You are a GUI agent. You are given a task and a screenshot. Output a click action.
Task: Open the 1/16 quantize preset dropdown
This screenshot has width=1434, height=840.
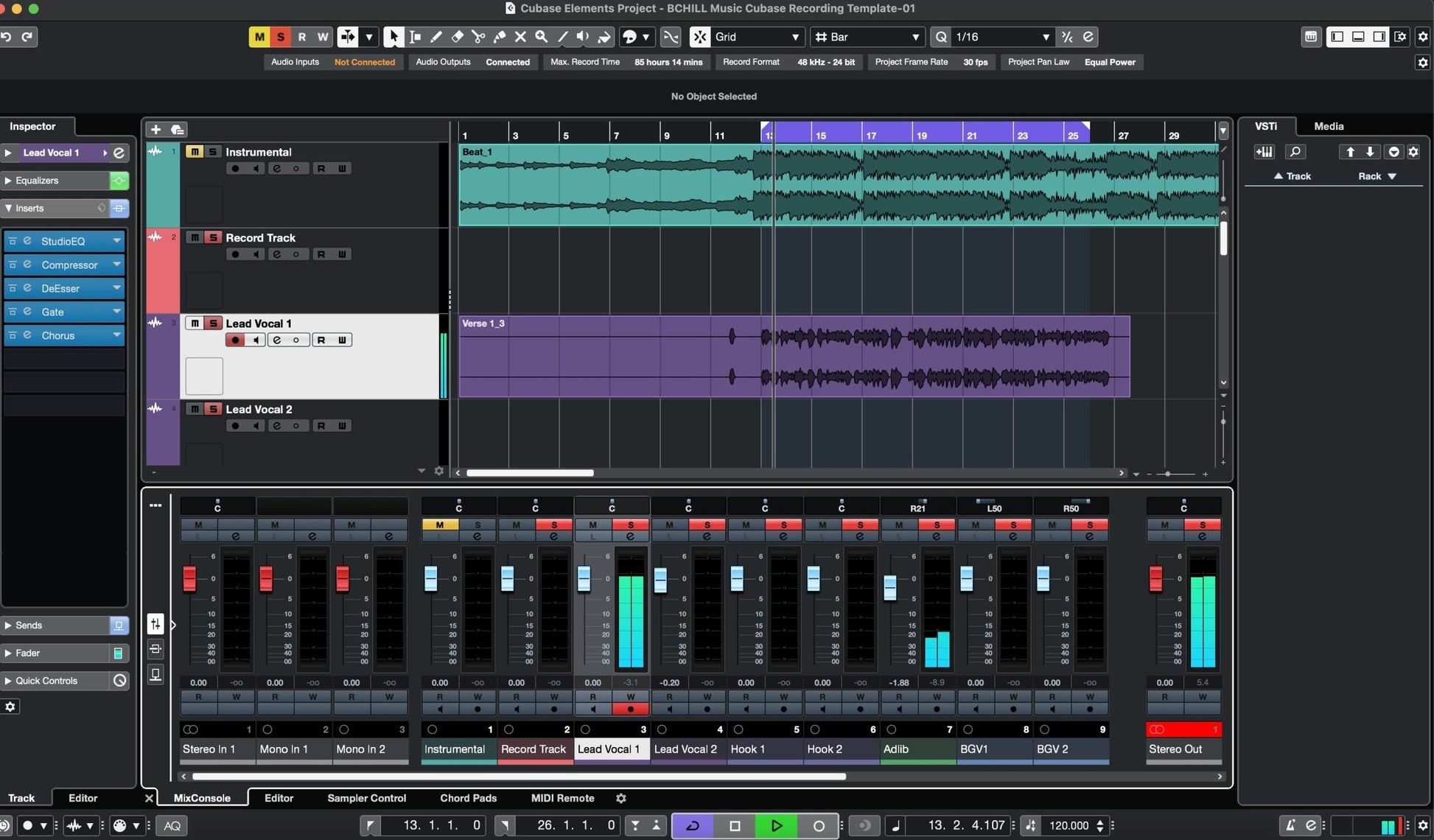[1002, 37]
